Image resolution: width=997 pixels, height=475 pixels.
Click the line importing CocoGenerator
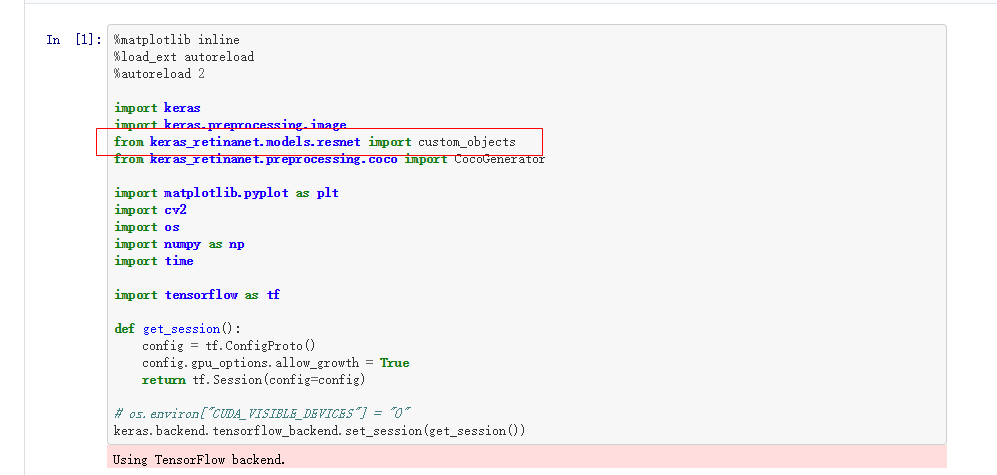click(x=329, y=159)
